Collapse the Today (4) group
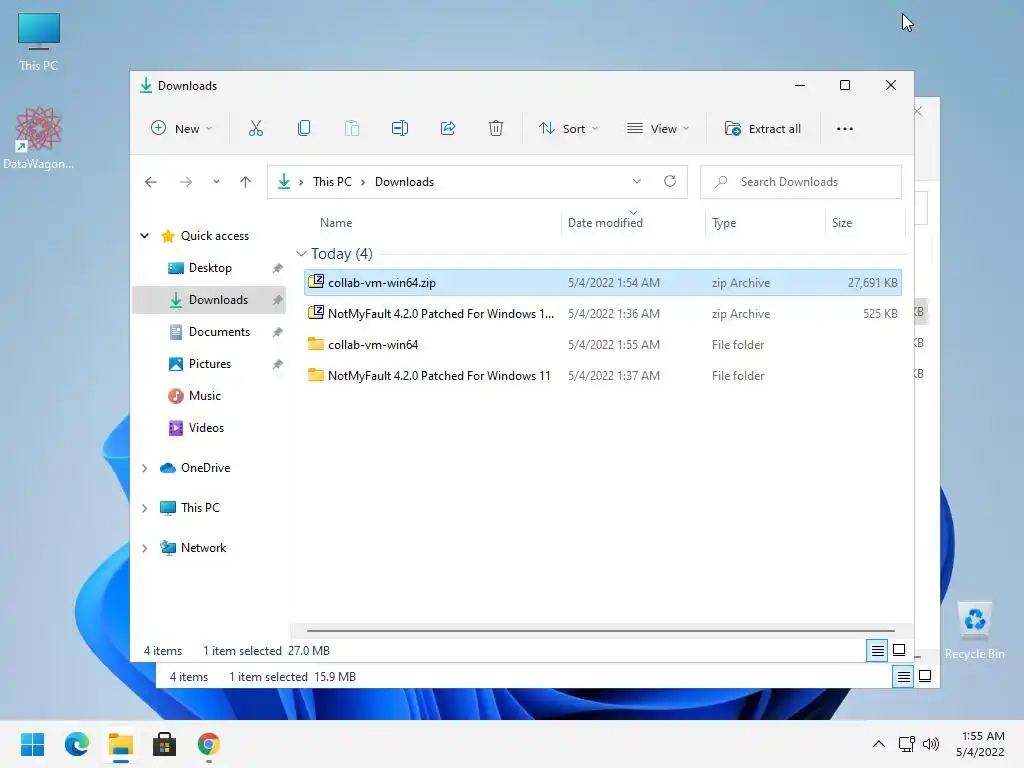Viewport: 1024px width, 768px height. (301, 253)
